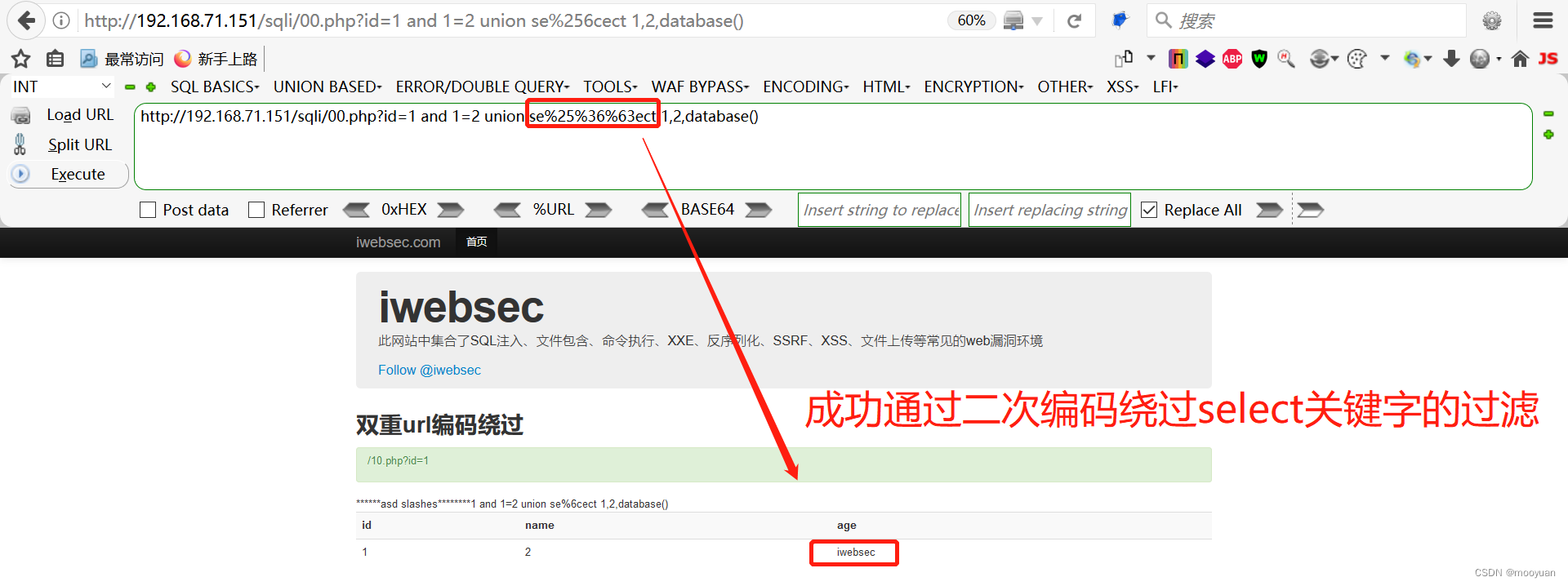Expand the HTML menu
1568x586 pixels.
(x=886, y=87)
